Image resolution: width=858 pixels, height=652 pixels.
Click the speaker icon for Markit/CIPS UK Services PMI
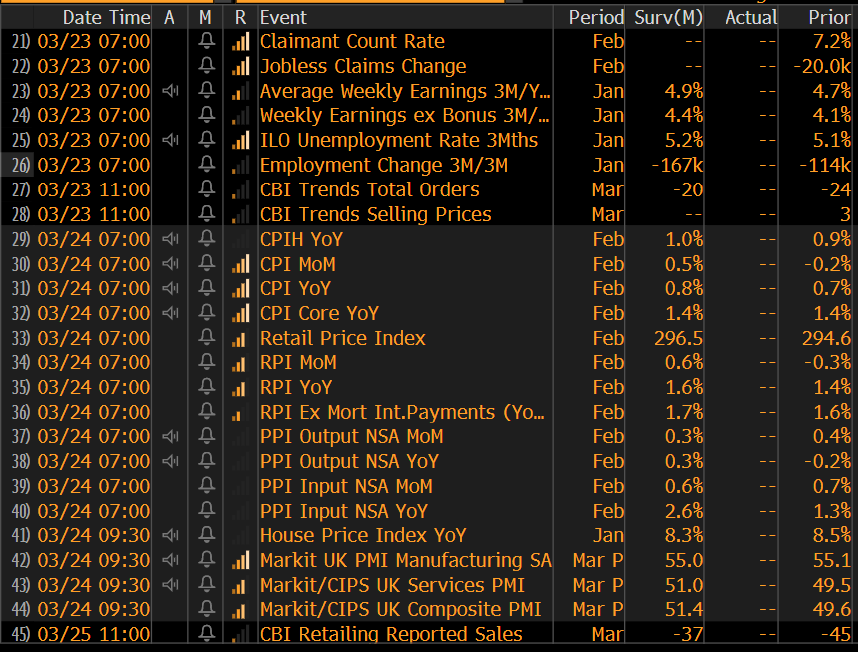tap(171, 585)
